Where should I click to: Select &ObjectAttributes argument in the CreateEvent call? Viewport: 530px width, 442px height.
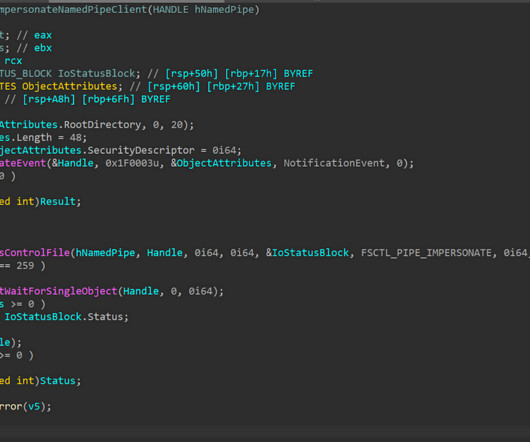(x=221, y=163)
